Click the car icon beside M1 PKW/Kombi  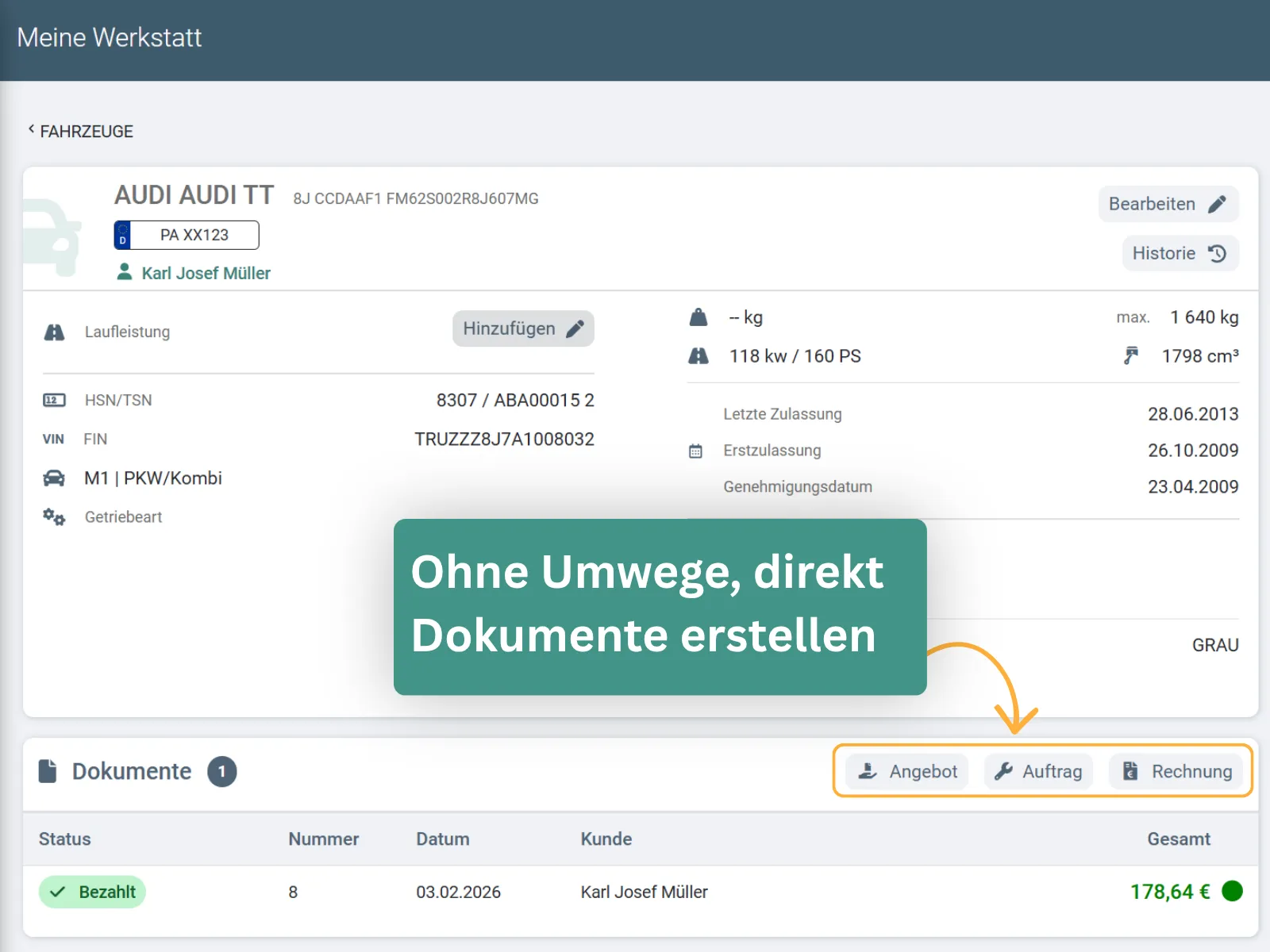[x=54, y=478]
